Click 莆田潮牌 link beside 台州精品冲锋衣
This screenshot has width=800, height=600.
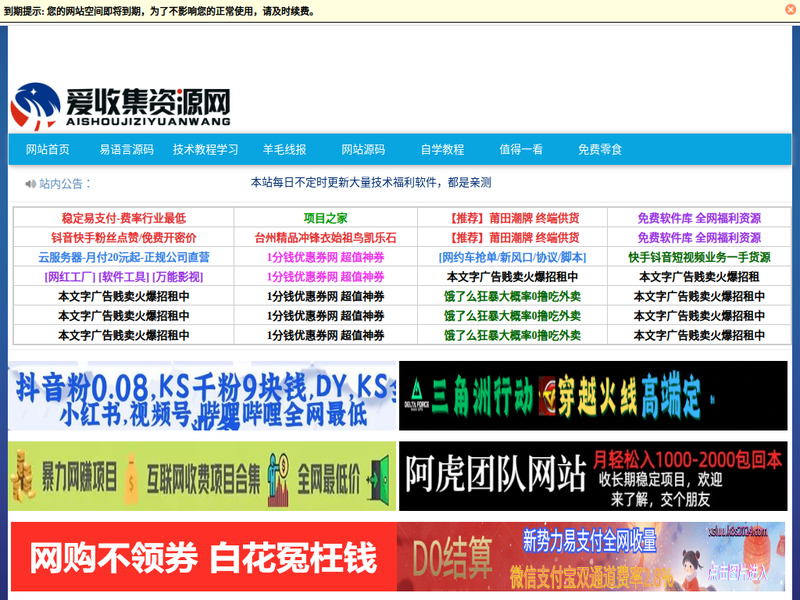[x=512, y=238]
